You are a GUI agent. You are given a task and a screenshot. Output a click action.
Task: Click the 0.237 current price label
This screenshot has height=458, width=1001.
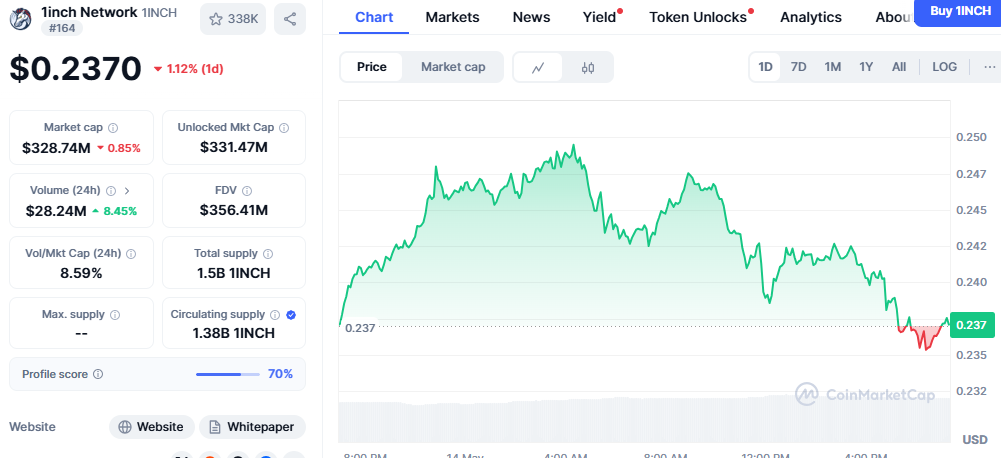pos(972,325)
